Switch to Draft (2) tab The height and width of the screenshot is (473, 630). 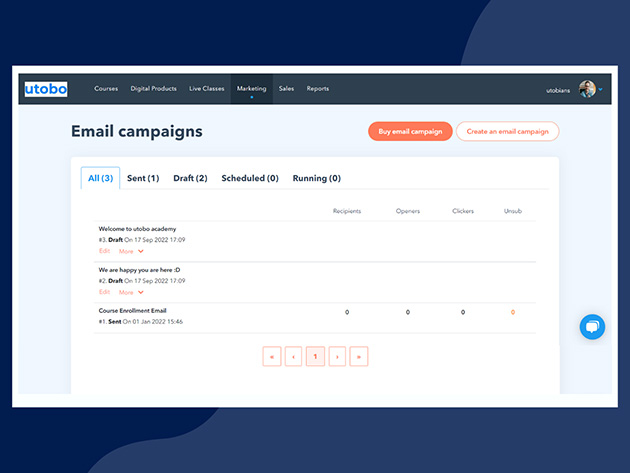[190, 178]
